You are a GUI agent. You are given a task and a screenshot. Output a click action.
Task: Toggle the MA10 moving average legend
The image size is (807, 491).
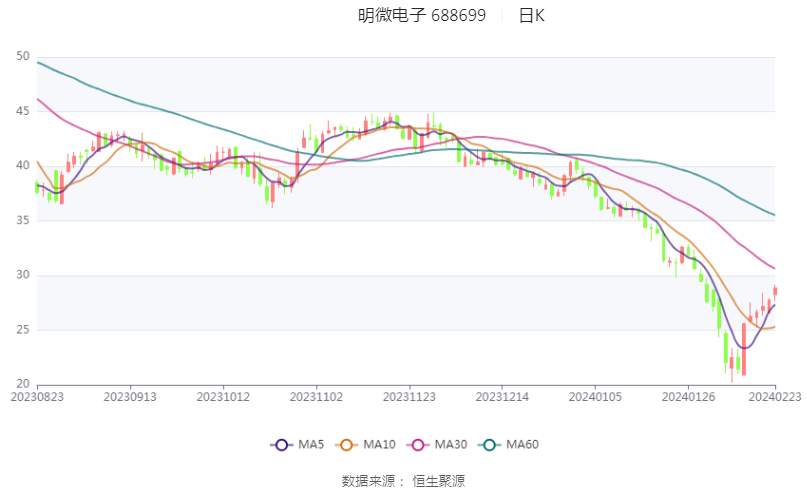click(x=365, y=445)
